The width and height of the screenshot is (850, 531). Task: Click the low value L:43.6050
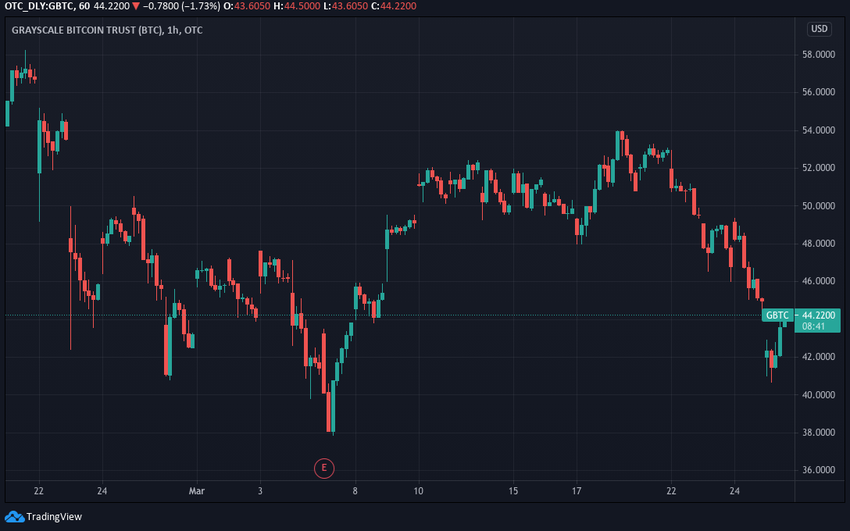coord(345,7)
